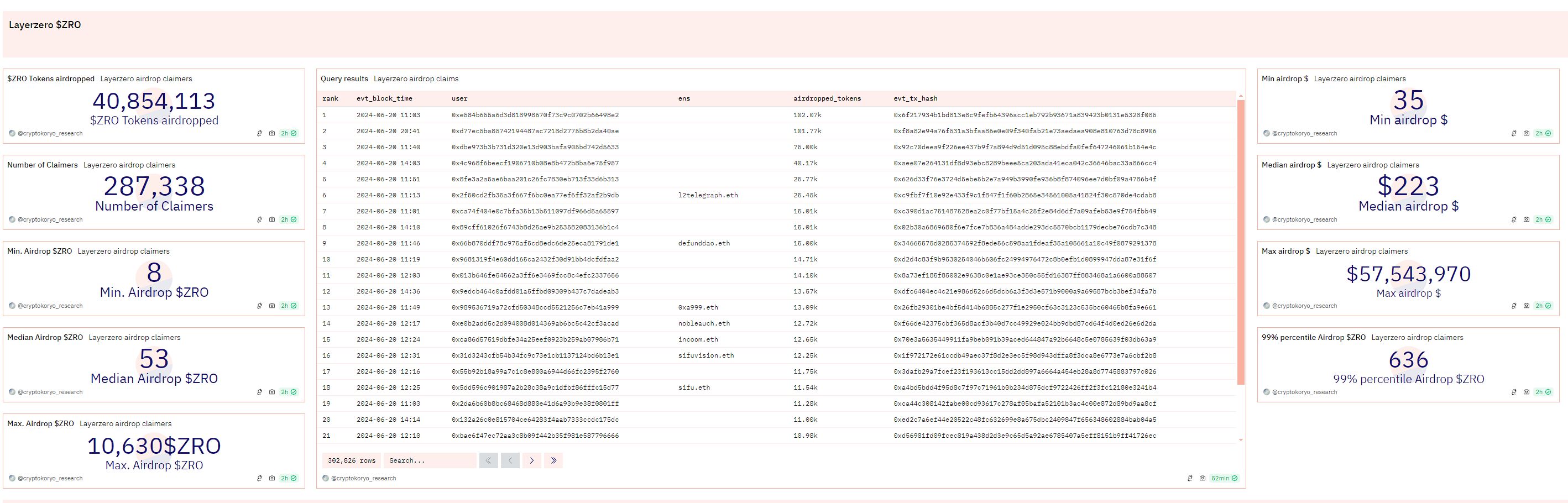Click camera icon in Min. Airdrop $ZRO card
Viewport: 1568px width, 503px height.
click(x=271, y=306)
